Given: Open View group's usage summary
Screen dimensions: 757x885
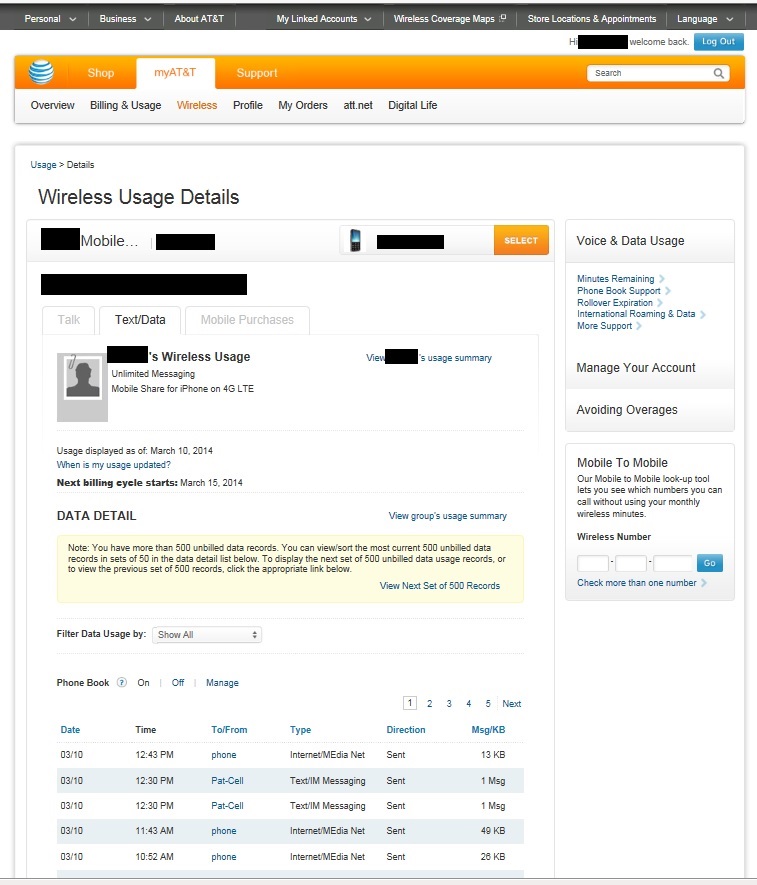Looking at the screenshot, I should point(448,516).
